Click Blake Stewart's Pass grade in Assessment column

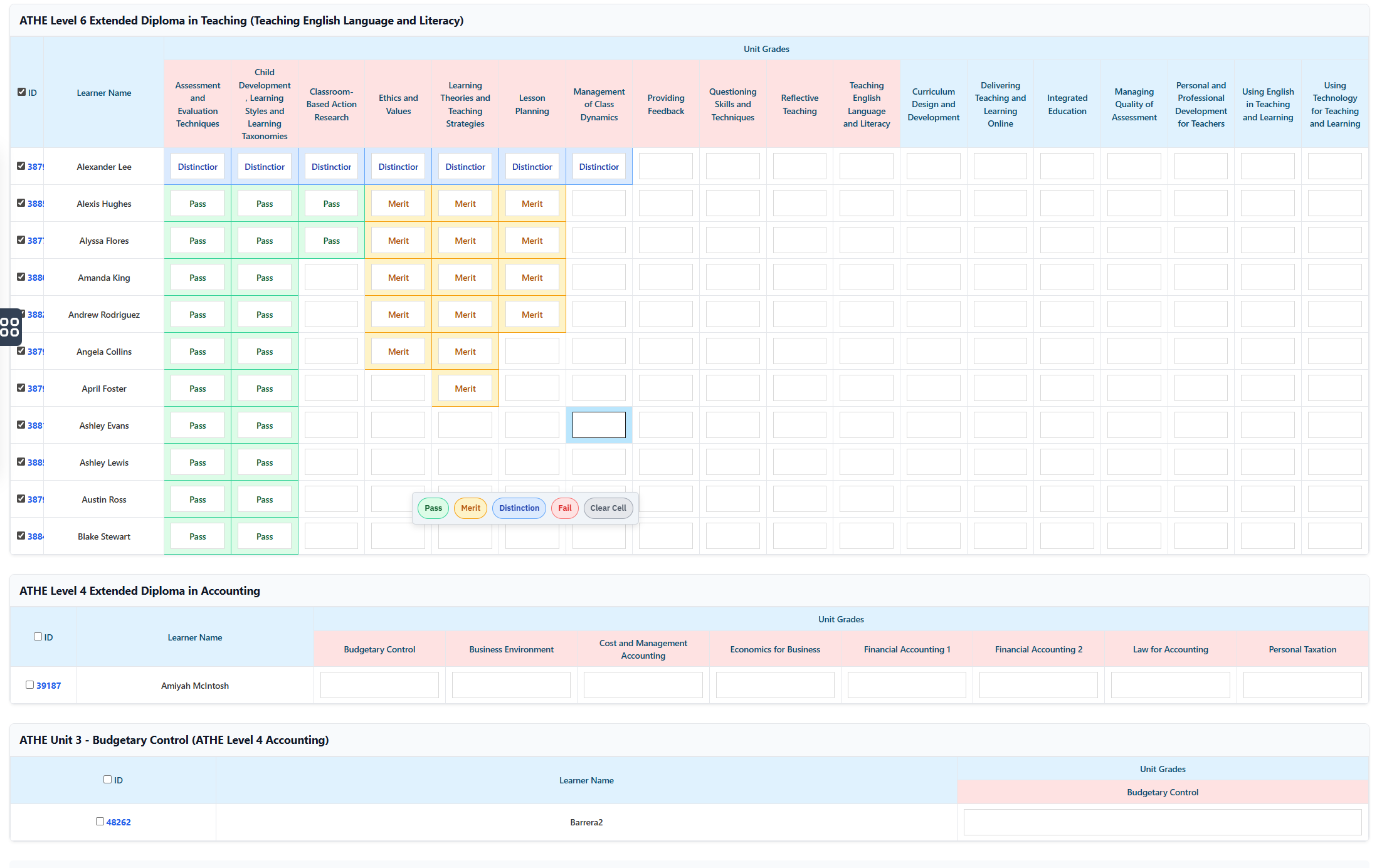point(197,536)
